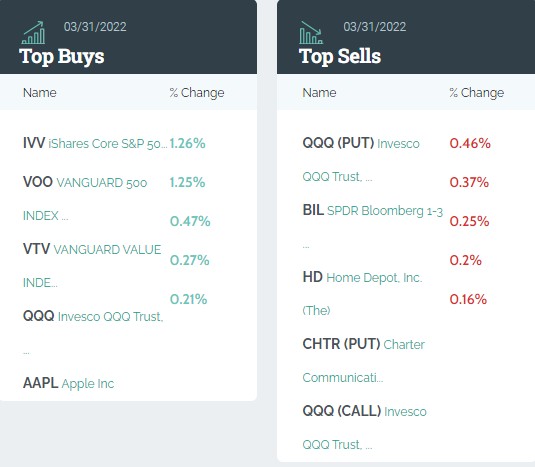Select the VTV Vanguard Value entry
535x467 pixels.
tap(92, 266)
